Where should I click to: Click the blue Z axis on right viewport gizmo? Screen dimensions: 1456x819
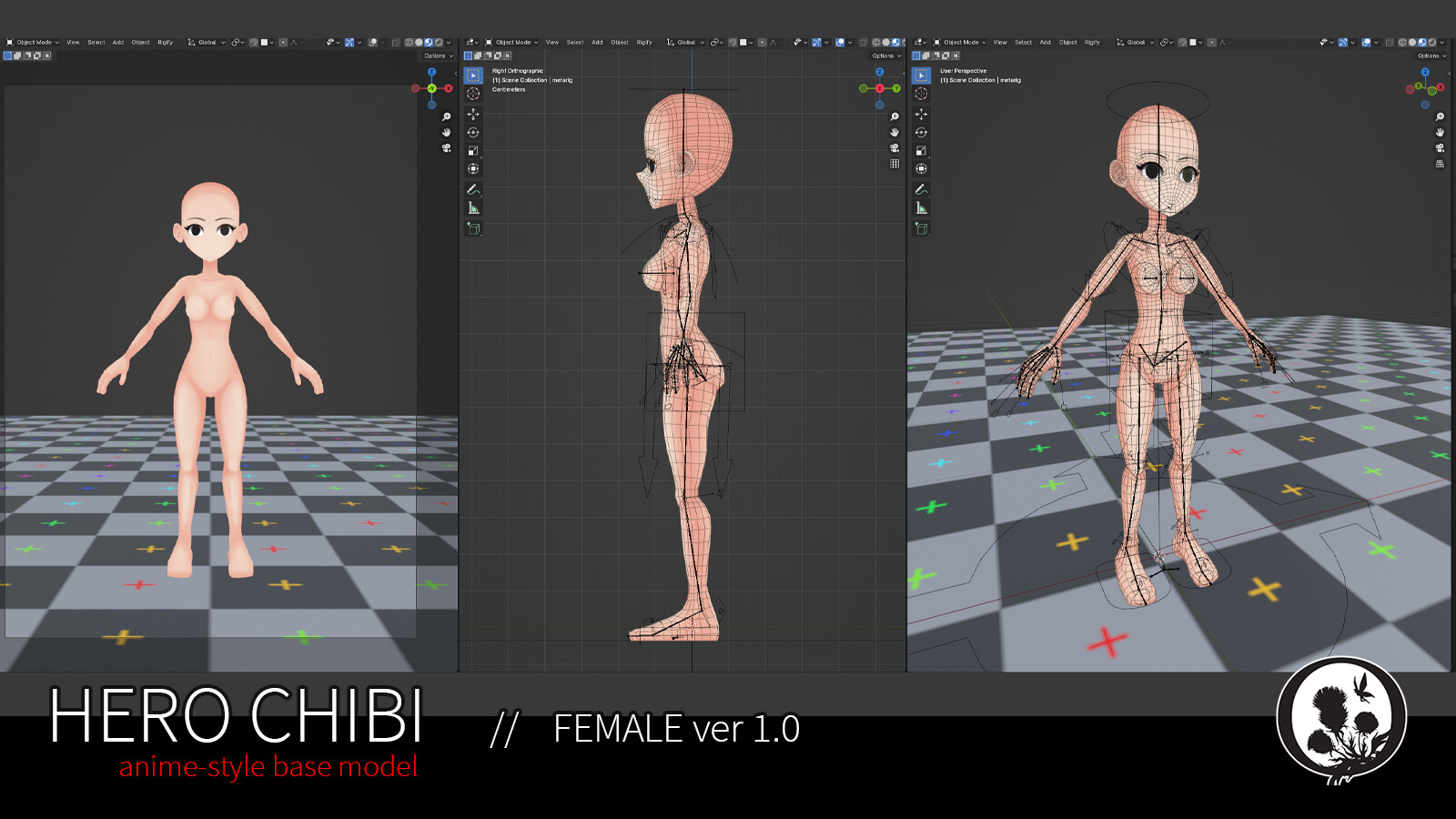tap(1425, 72)
